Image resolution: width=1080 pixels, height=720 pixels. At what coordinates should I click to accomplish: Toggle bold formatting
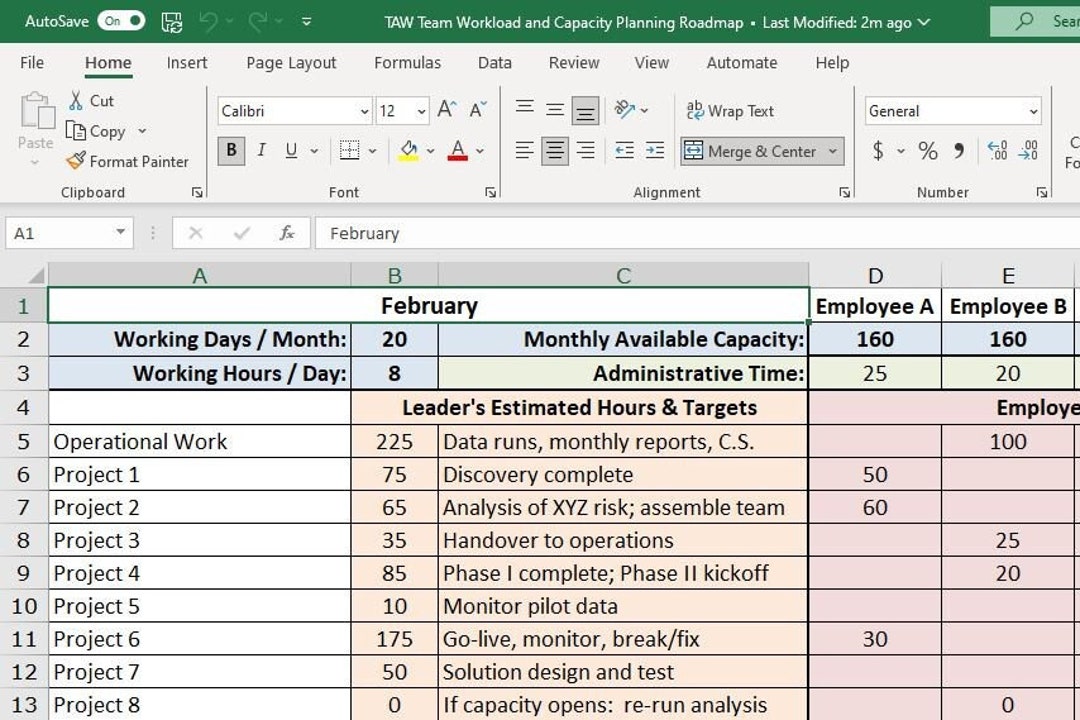point(231,150)
